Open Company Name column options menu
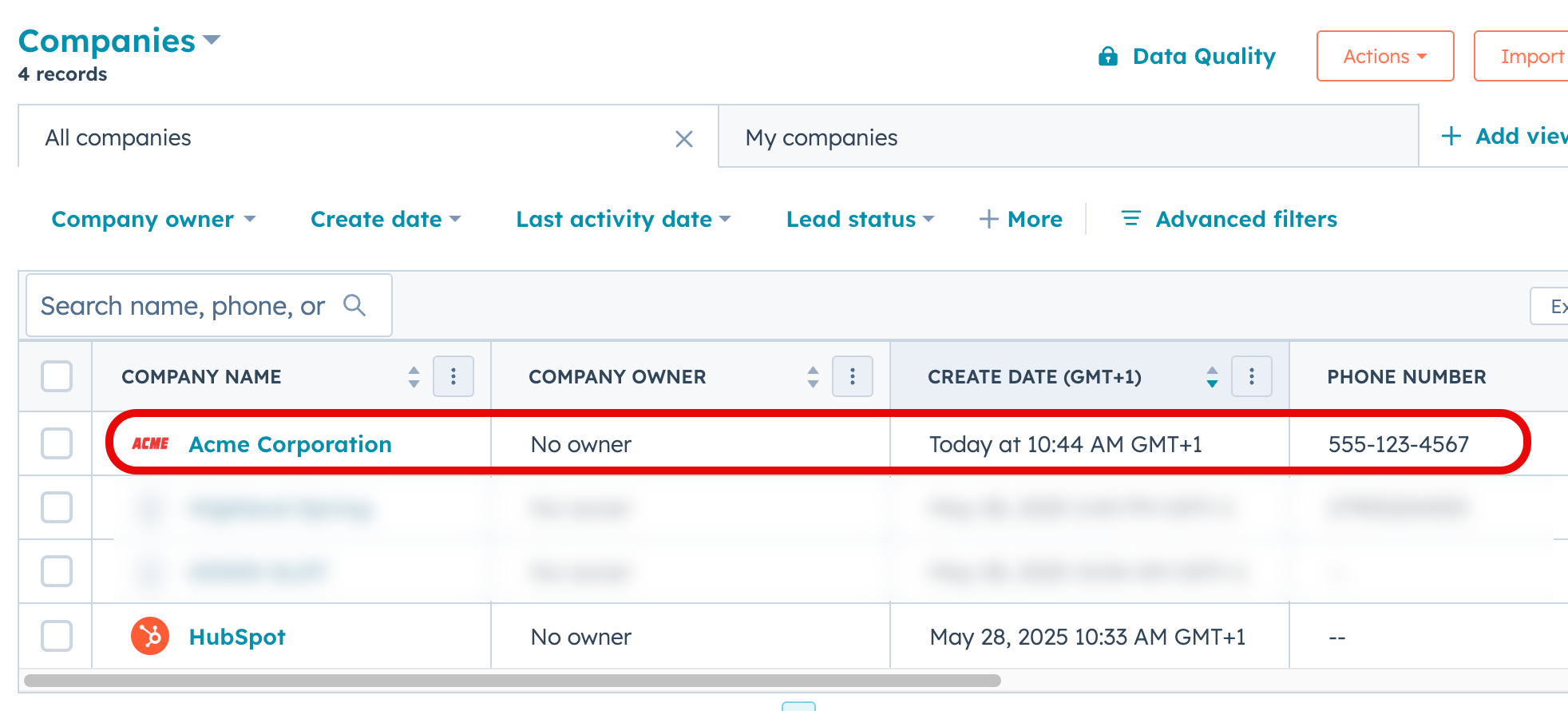 tap(453, 376)
